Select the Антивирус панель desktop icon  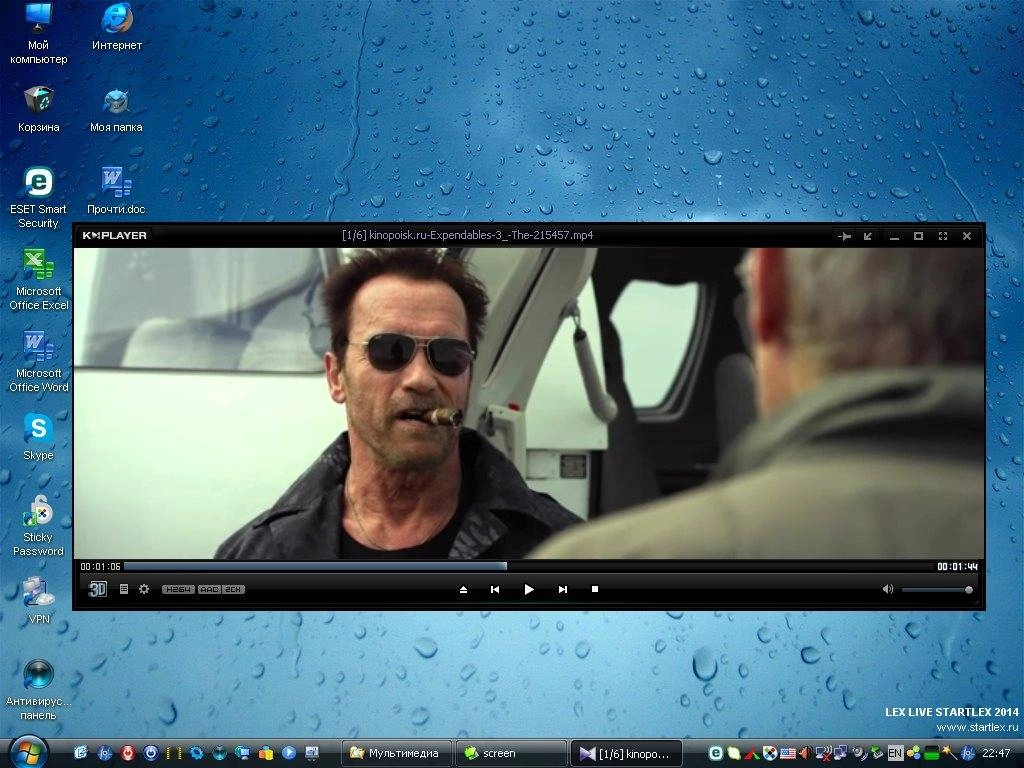pyautogui.click(x=39, y=690)
